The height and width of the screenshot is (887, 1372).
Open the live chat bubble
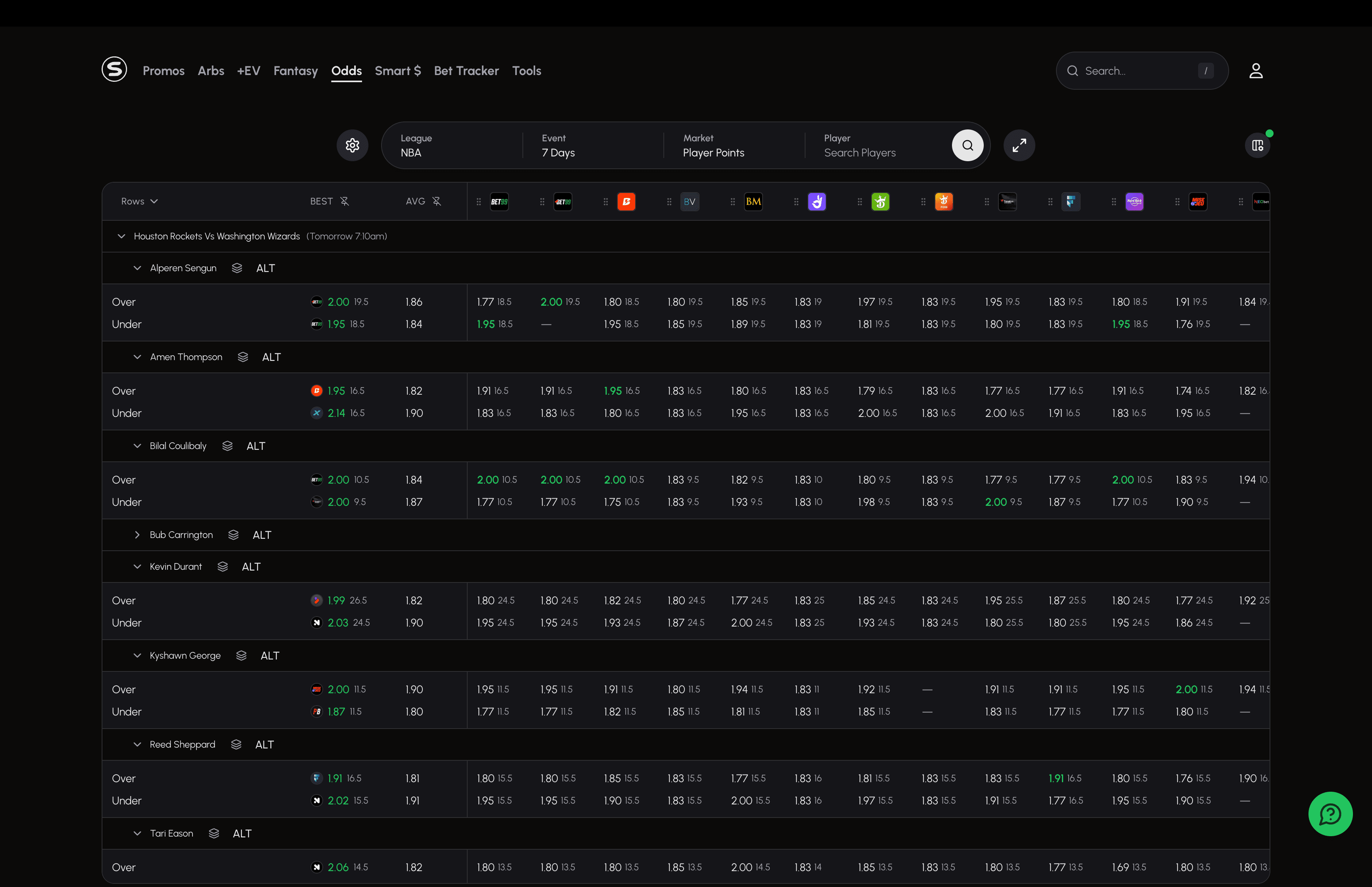point(1330,814)
